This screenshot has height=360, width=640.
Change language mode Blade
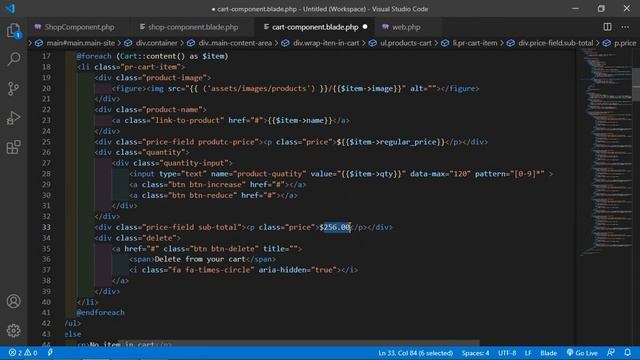tap(549, 353)
